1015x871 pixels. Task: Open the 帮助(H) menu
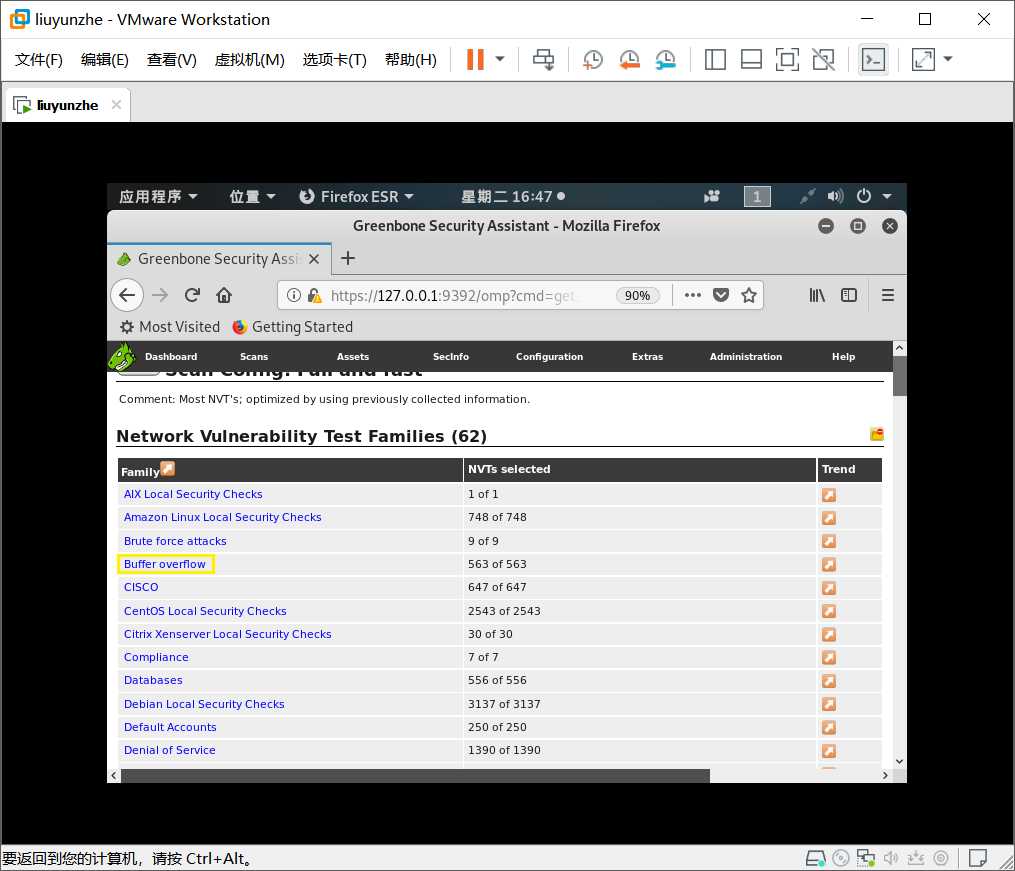tap(410, 60)
